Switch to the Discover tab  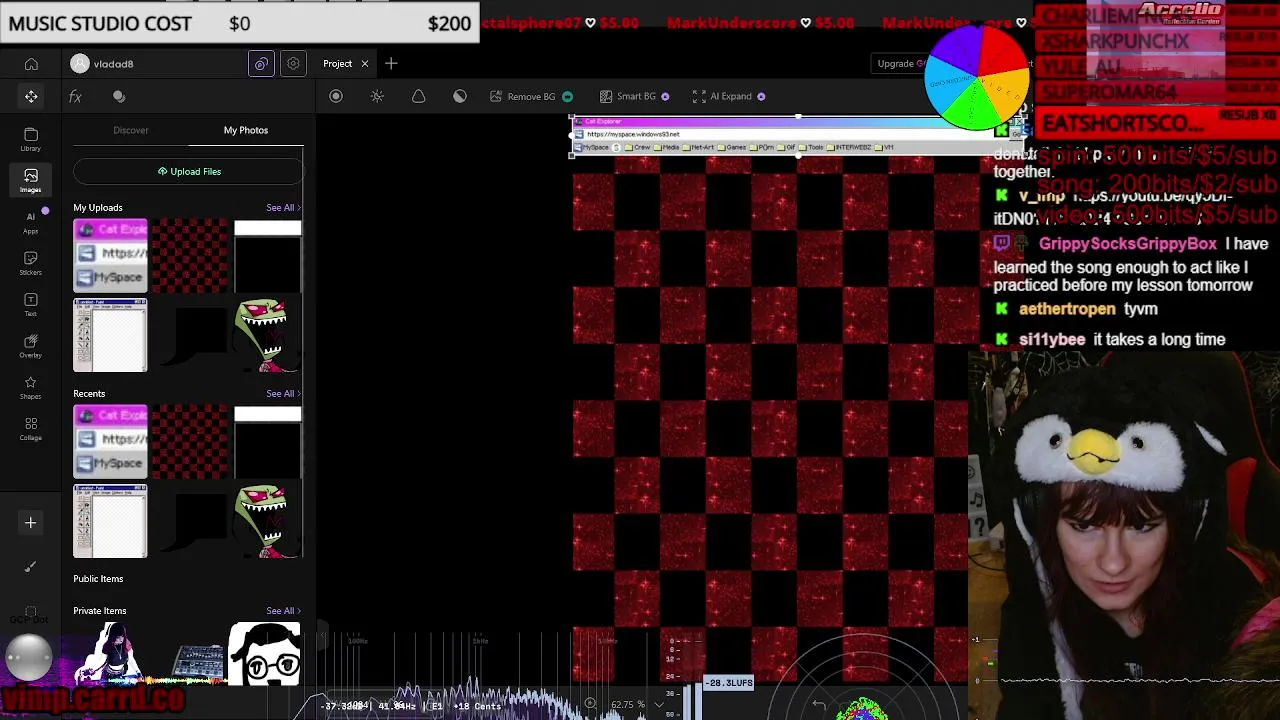tap(131, 130)
